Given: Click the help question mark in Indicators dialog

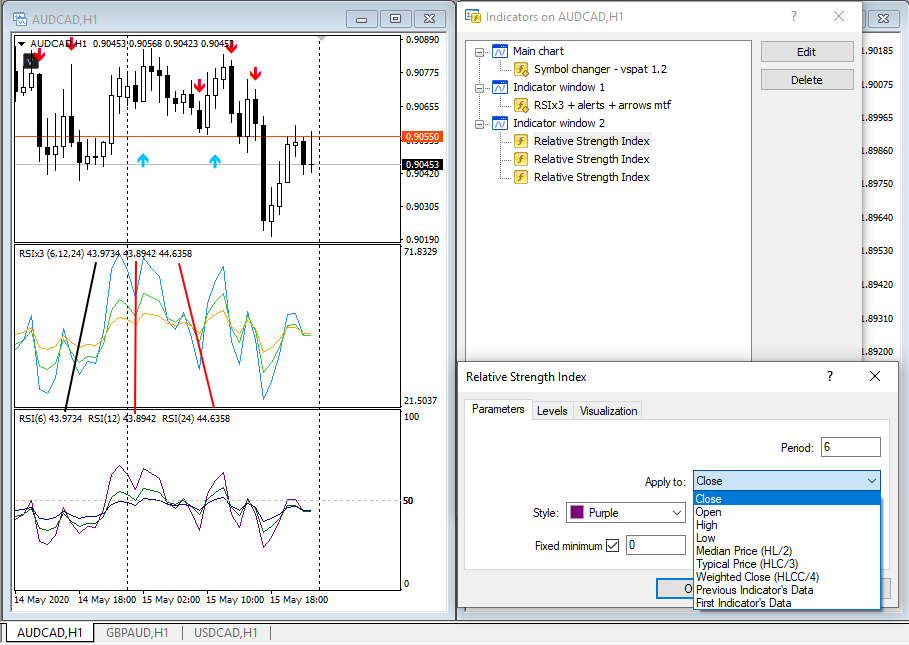Looking at the screenshot, I should tap(794, 16).
